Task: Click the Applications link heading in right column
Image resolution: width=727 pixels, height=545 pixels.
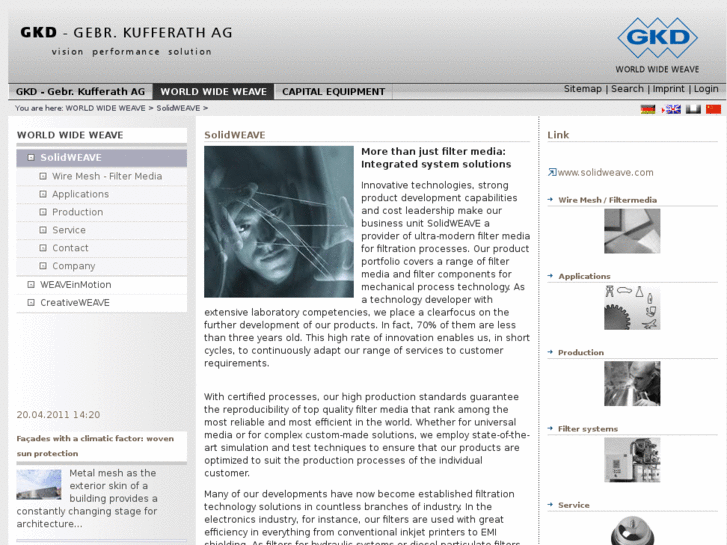Action: point(584,276)
